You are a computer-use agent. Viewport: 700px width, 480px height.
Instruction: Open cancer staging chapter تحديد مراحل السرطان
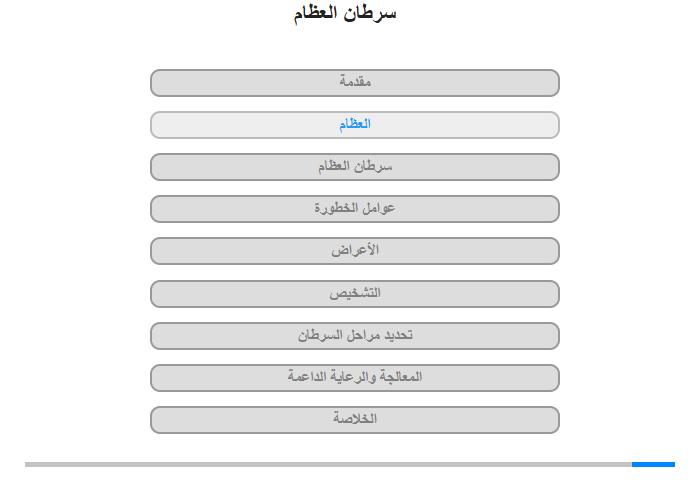[355, 336]
